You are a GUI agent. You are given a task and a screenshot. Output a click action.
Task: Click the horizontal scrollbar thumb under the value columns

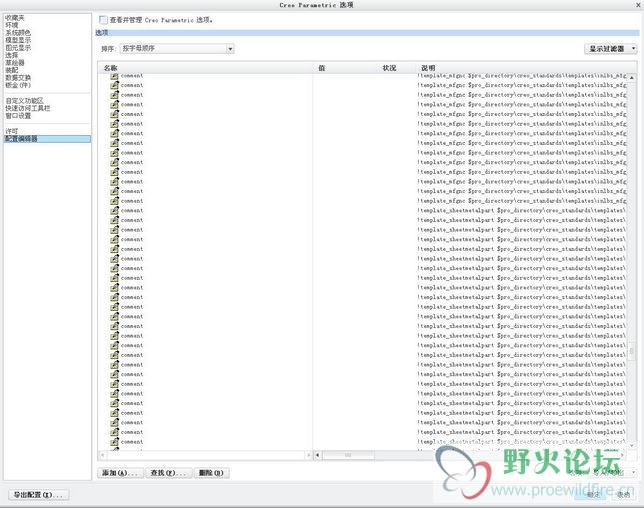tap(348, 455)
